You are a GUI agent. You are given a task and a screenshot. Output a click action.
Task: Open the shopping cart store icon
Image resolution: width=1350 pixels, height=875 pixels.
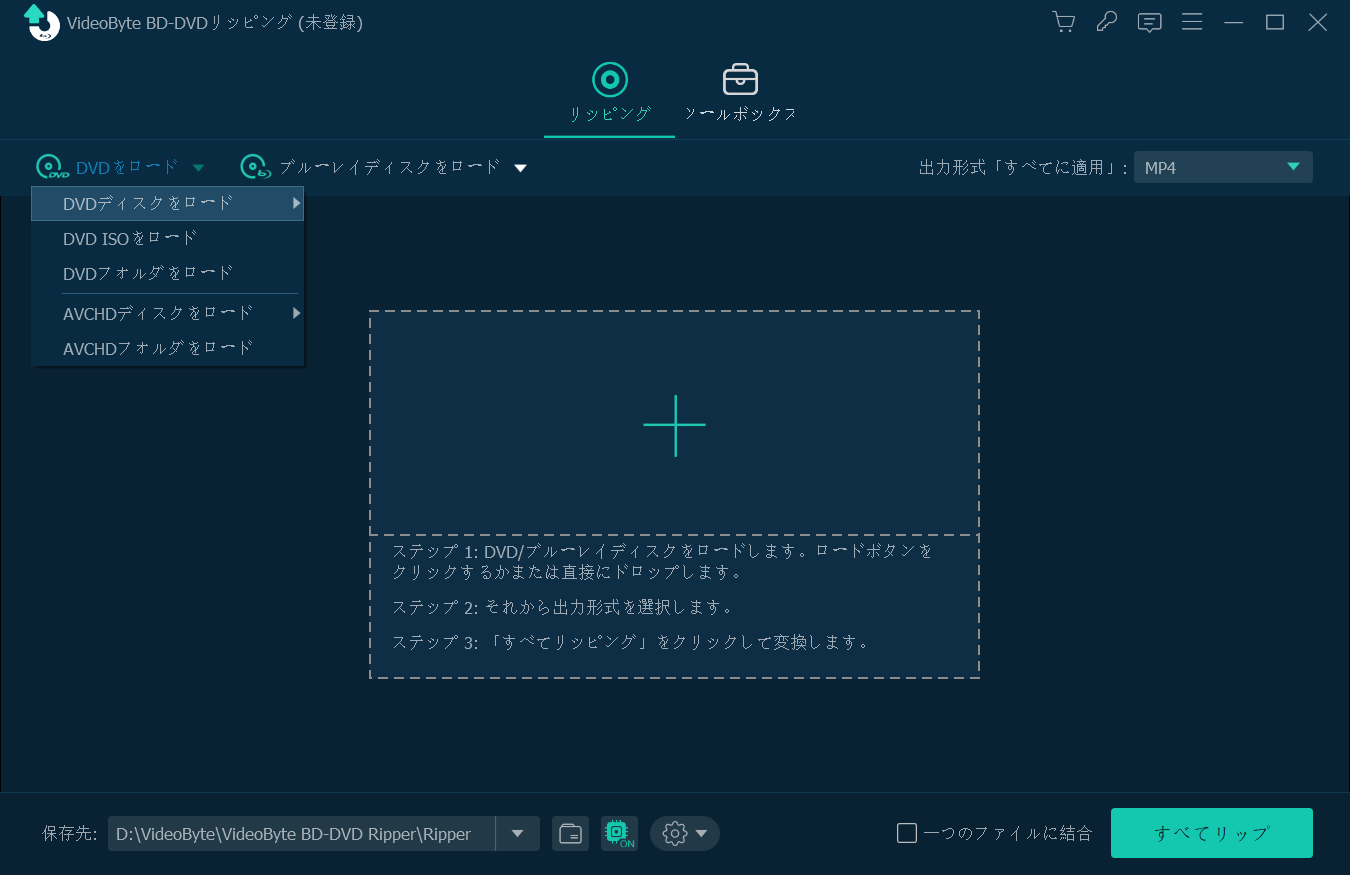tap(1063, 22)
